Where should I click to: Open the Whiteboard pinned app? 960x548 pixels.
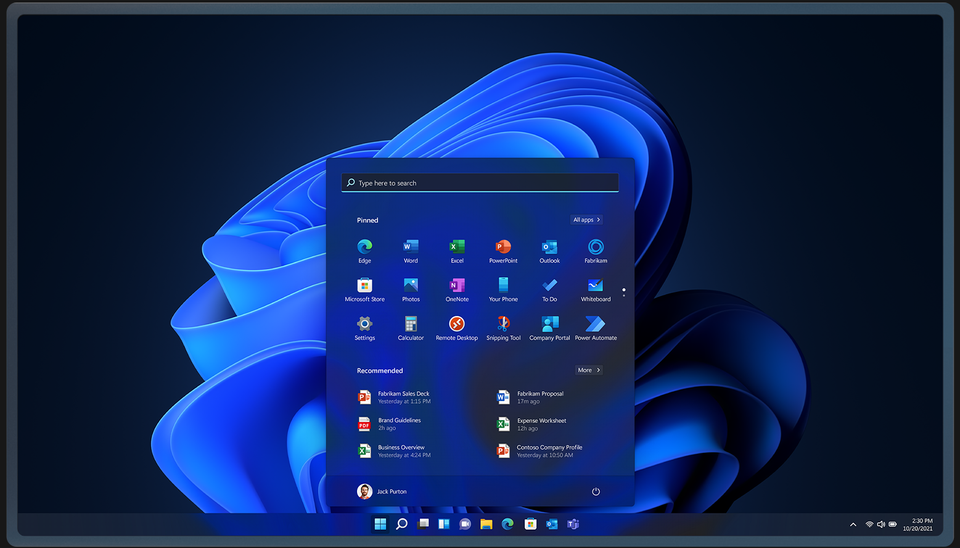[x=595, y=286]
